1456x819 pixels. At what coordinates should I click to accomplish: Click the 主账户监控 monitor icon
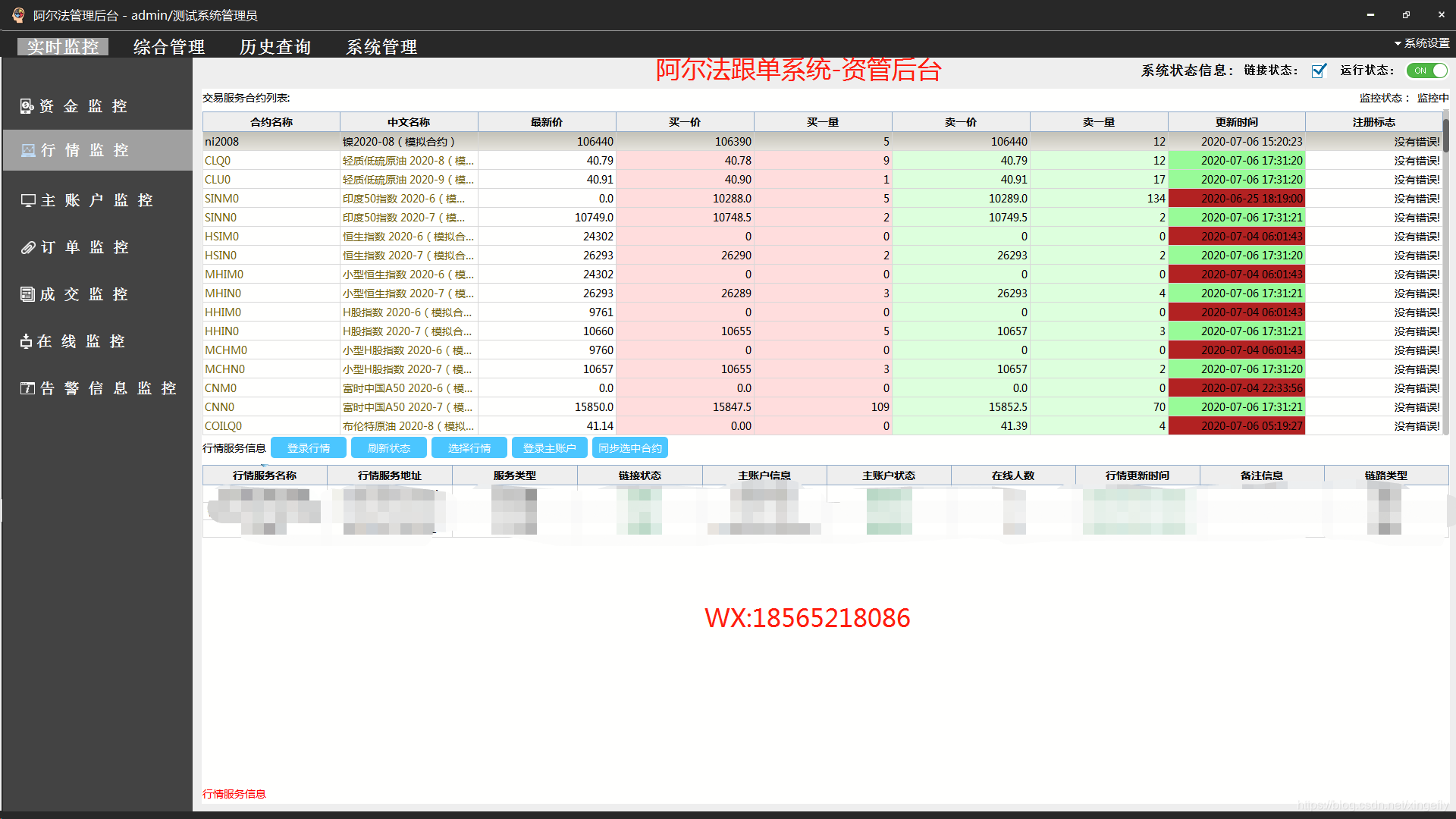tap(28, 200)
